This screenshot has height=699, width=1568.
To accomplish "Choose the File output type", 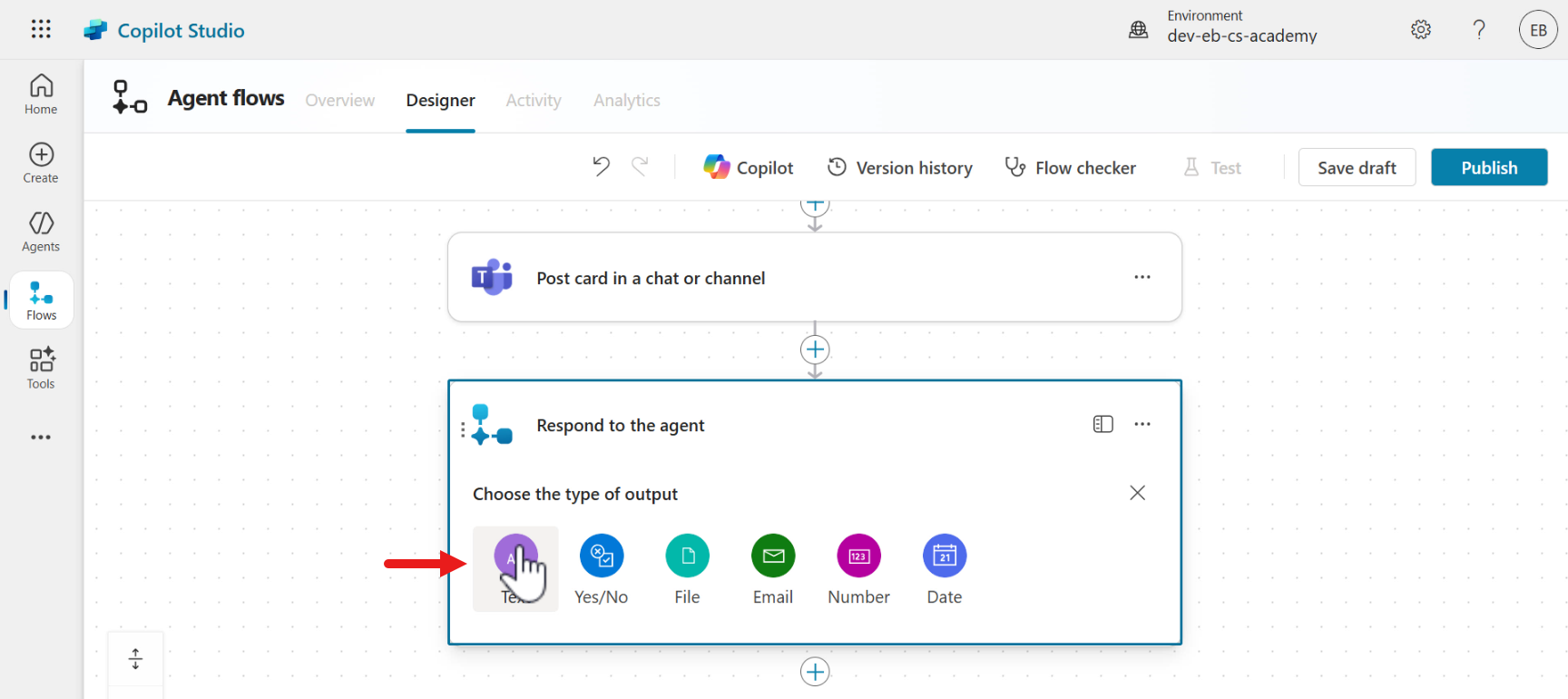I will coord(687,556).
